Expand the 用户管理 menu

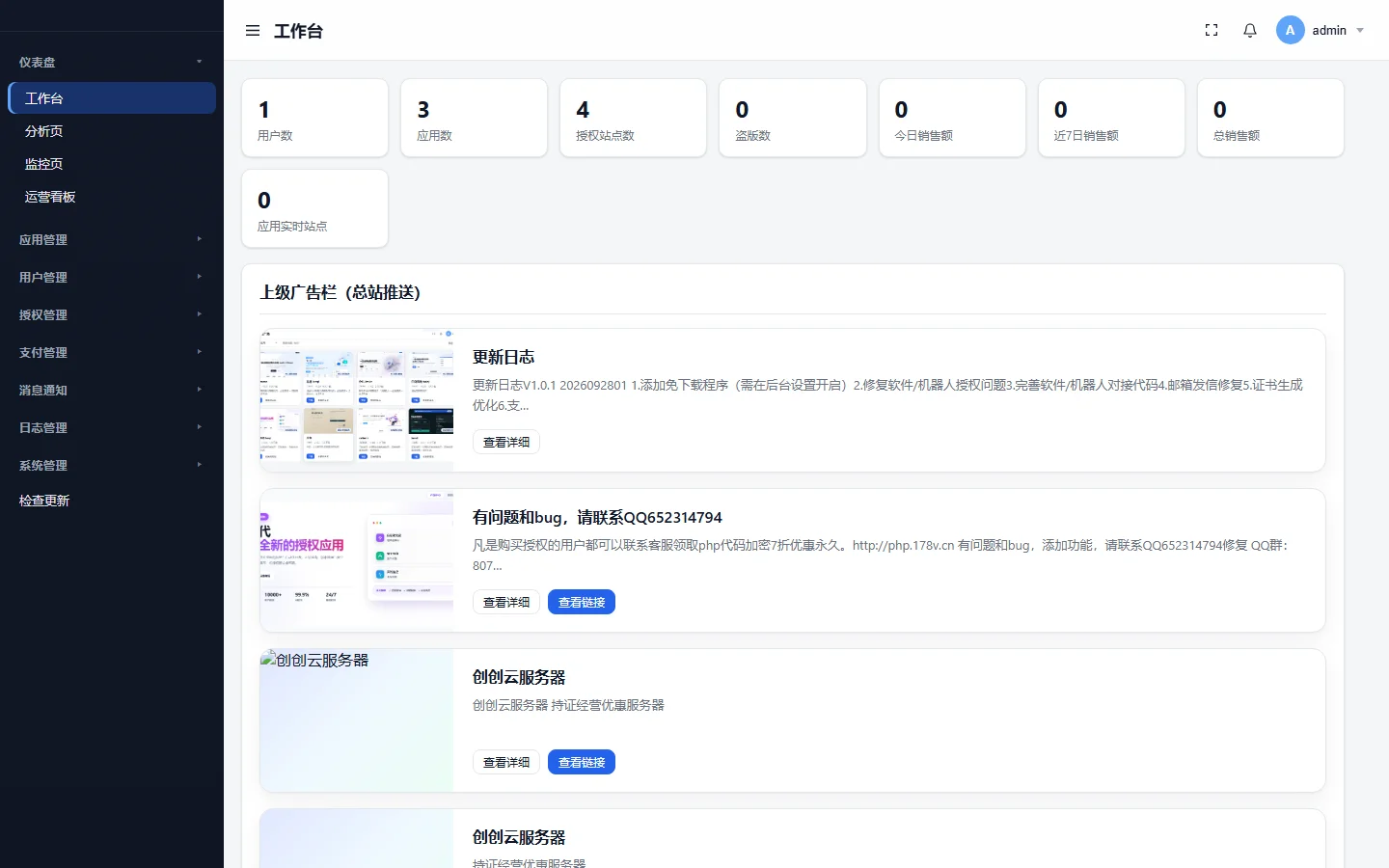coord(112,277)
